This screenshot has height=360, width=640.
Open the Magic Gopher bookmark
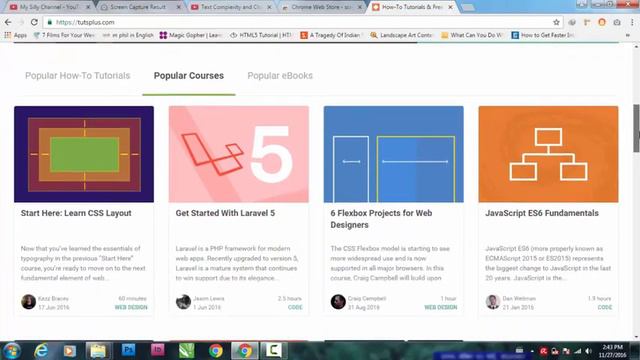[191, 35]
